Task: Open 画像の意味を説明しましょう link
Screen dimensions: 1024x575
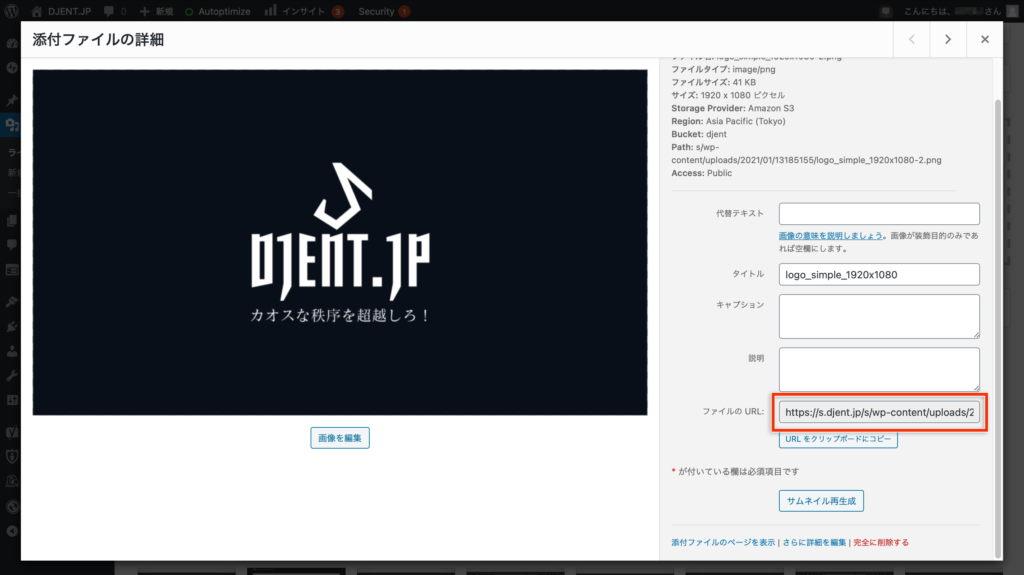Action: [x=830, y=236]
